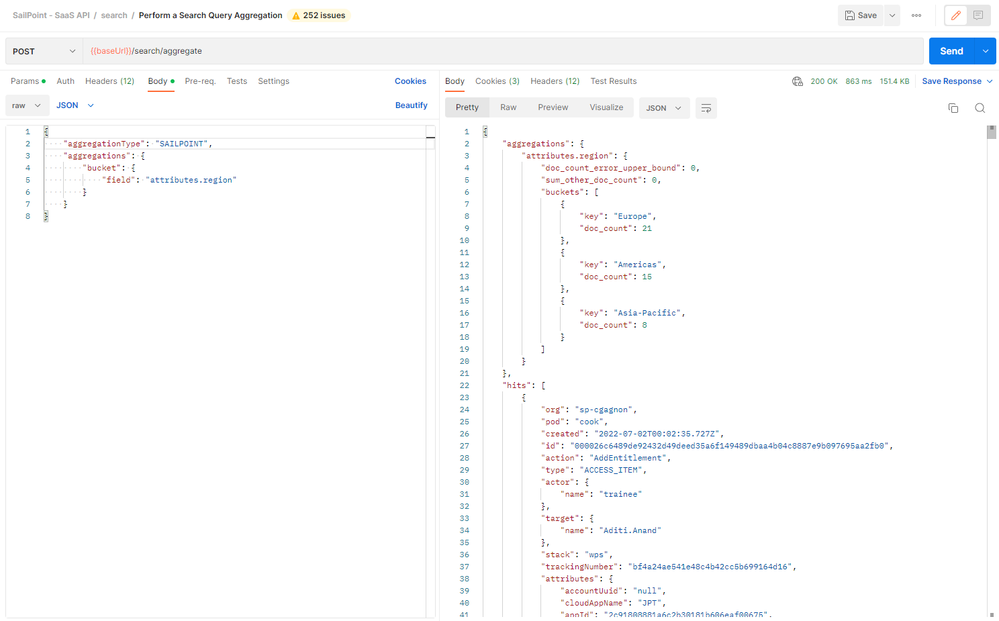Click the three-dot more options icon
This screenshot has width=999, height=621.
coord(916,15)
